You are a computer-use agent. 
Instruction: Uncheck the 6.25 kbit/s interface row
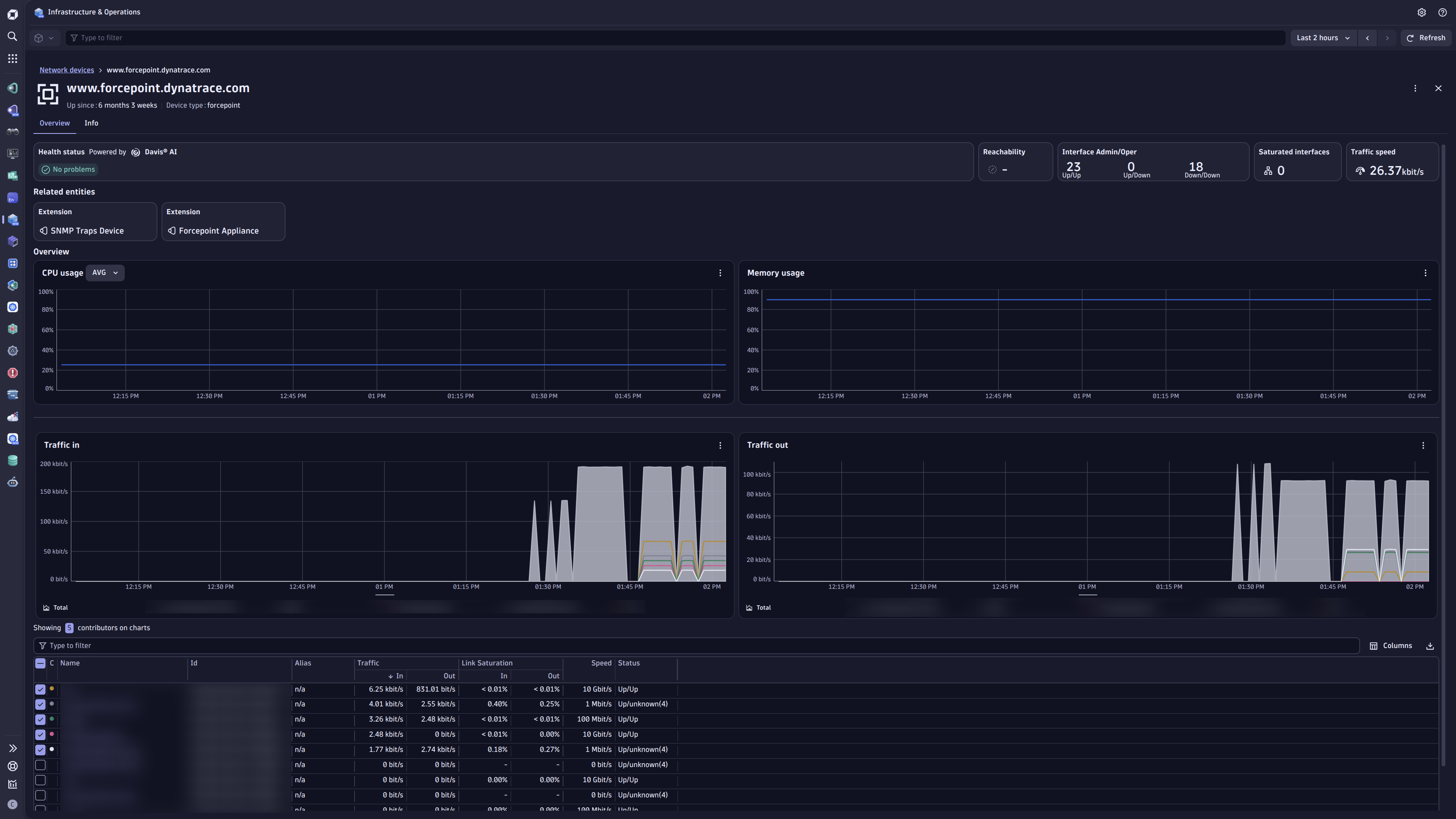click(40, 690)
